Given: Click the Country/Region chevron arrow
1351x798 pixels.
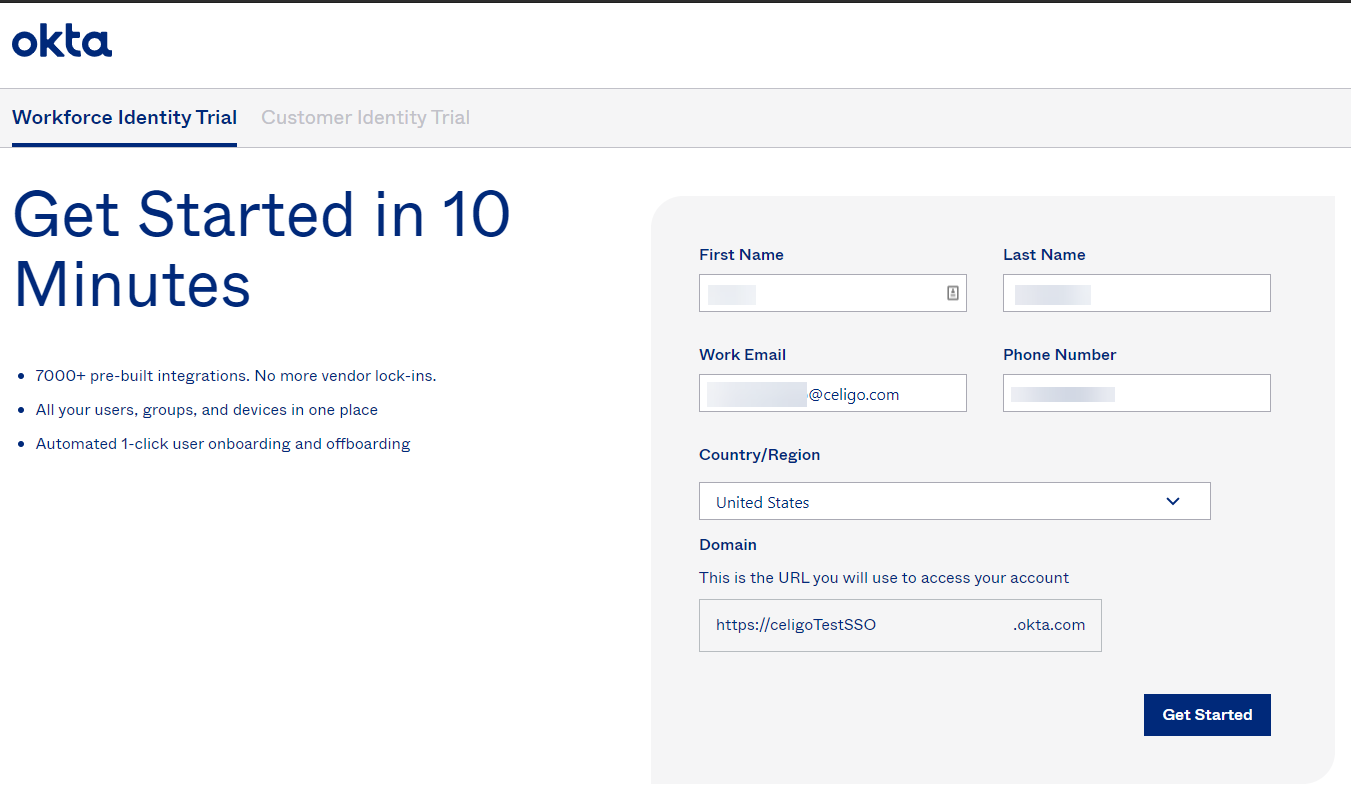Looking at the screenshot, I should (1173, 501).
